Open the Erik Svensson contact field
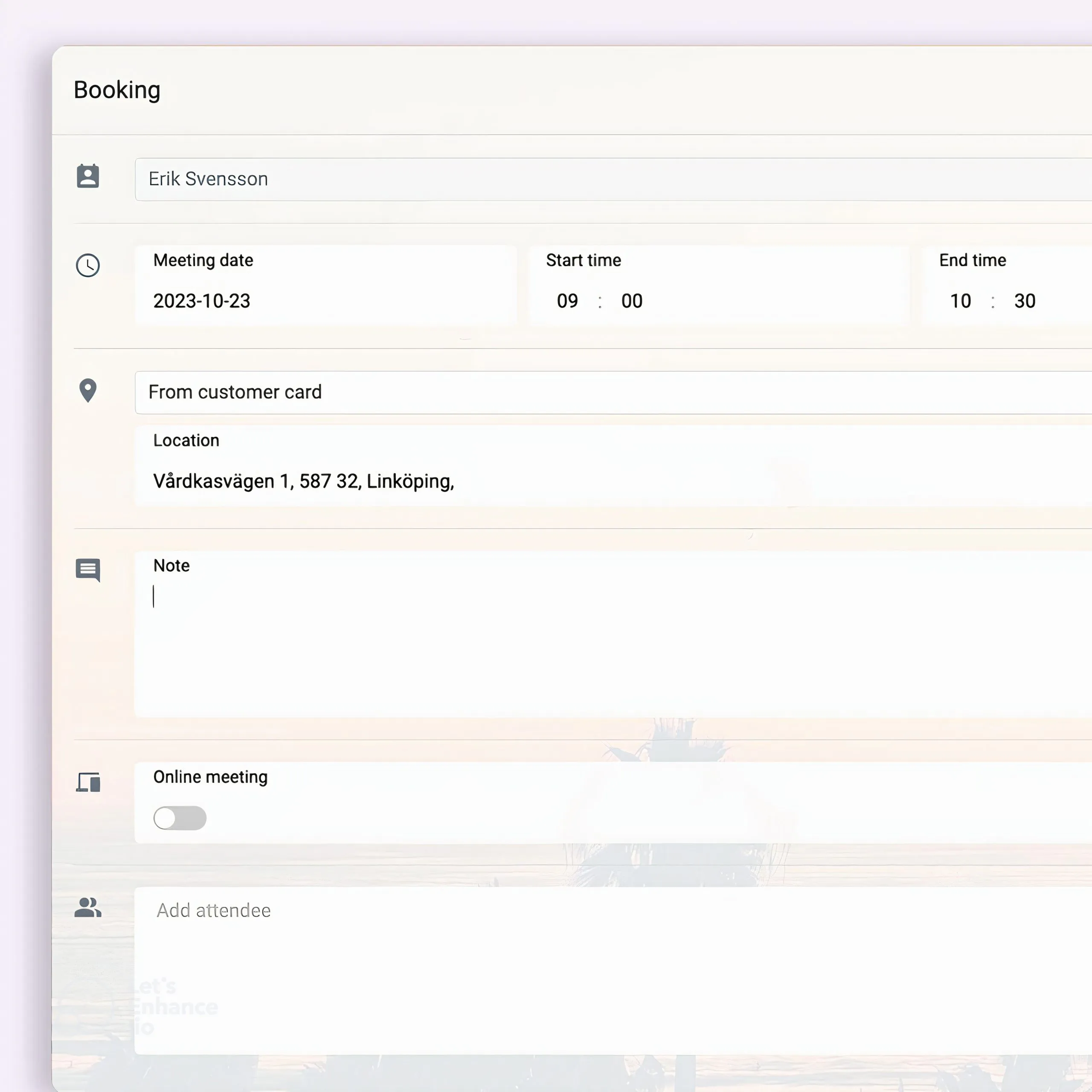Image resolution: width=1092 pixels, height=1092 pixels. tap(613, 179)
